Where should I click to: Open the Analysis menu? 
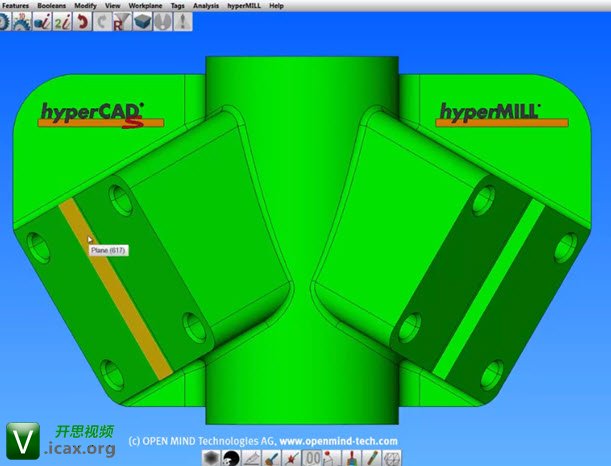pyautogui.click(x=206, y=6)
